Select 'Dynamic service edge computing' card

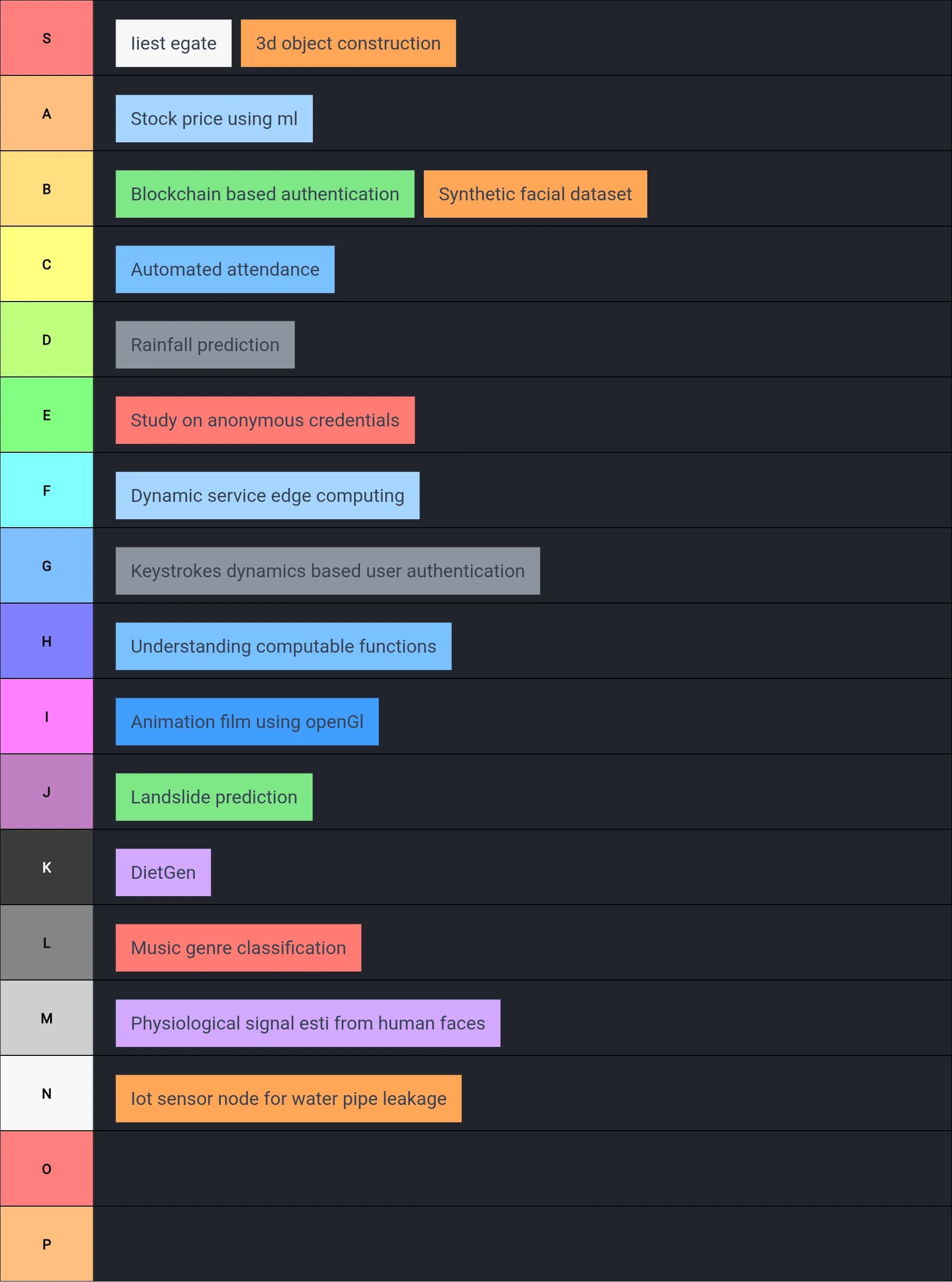(x=267, y=496)
